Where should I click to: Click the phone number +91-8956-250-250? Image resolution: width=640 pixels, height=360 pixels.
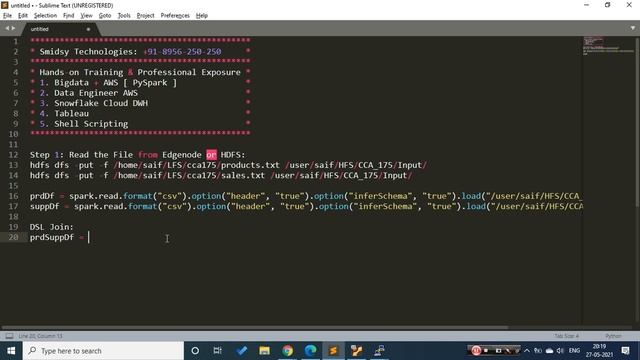click(x=182, y=52)
